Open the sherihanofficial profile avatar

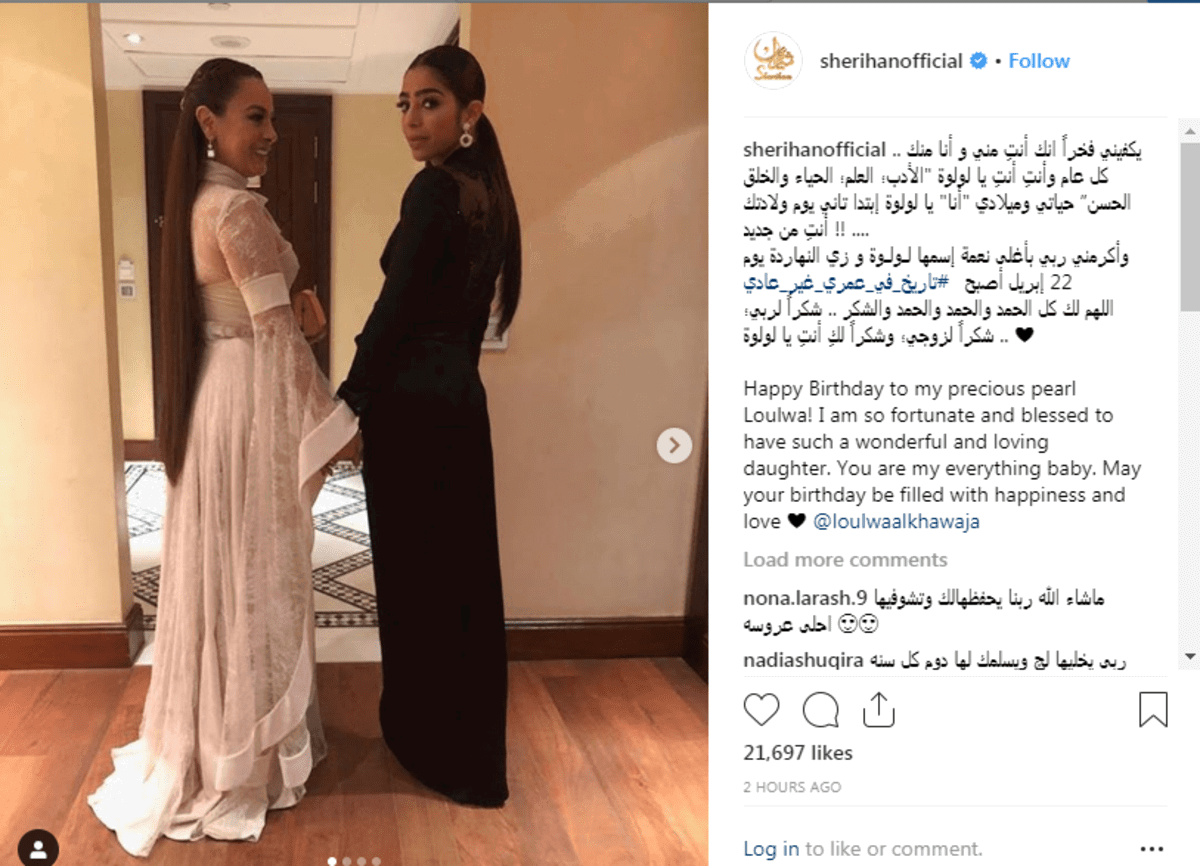773,61
